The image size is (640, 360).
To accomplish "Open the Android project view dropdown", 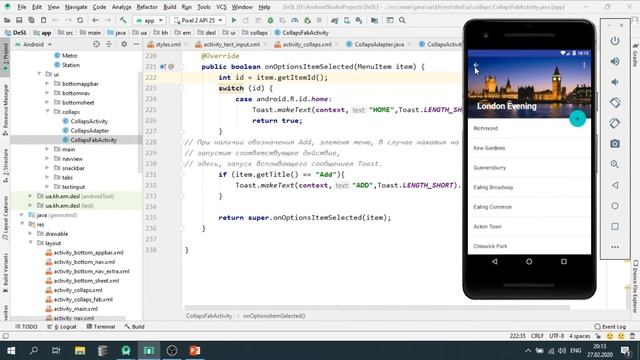I will pyautogui.click(x=34, y=44).
